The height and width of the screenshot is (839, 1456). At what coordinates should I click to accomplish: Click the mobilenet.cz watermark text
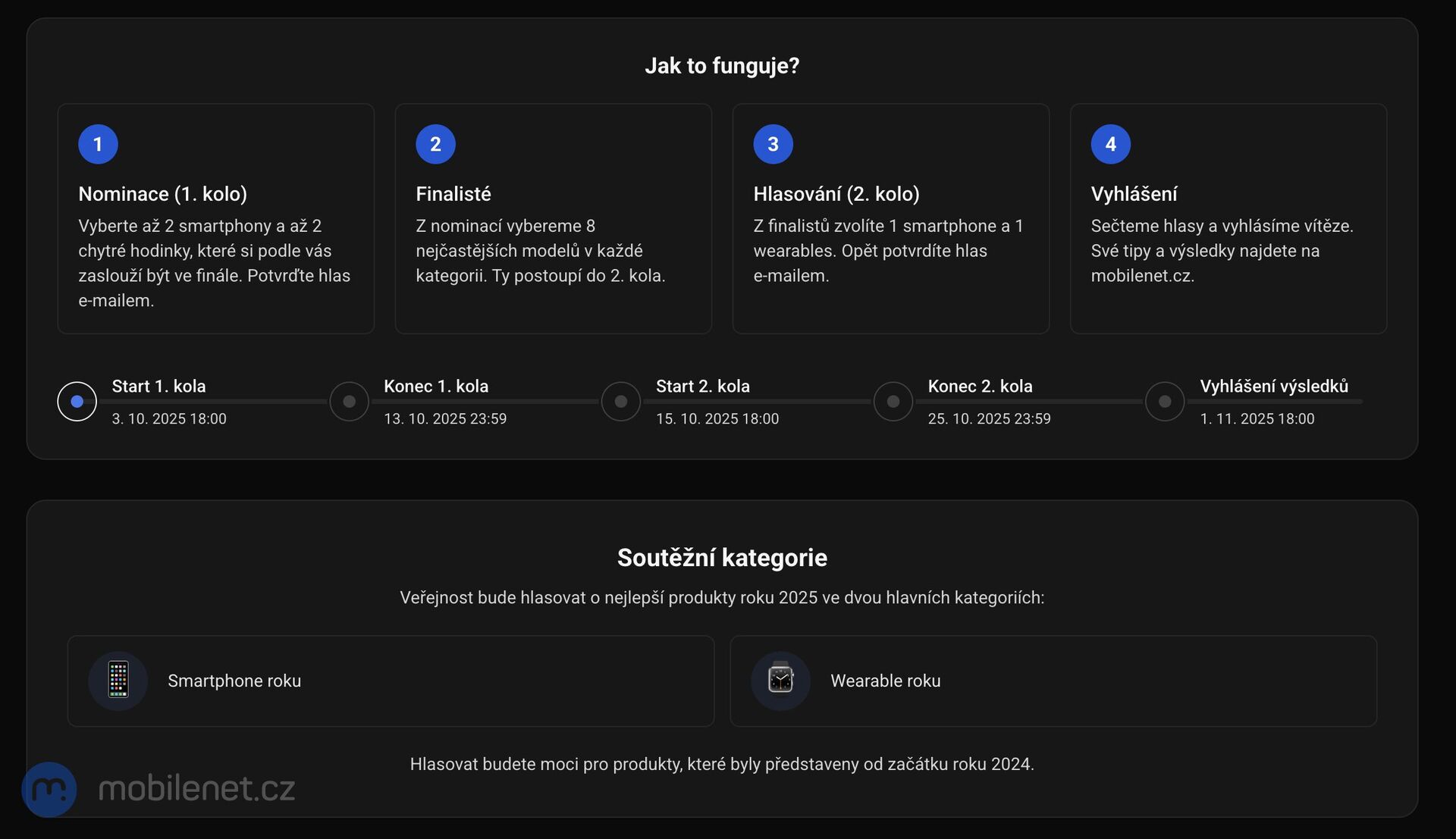(x=196, y=789)
